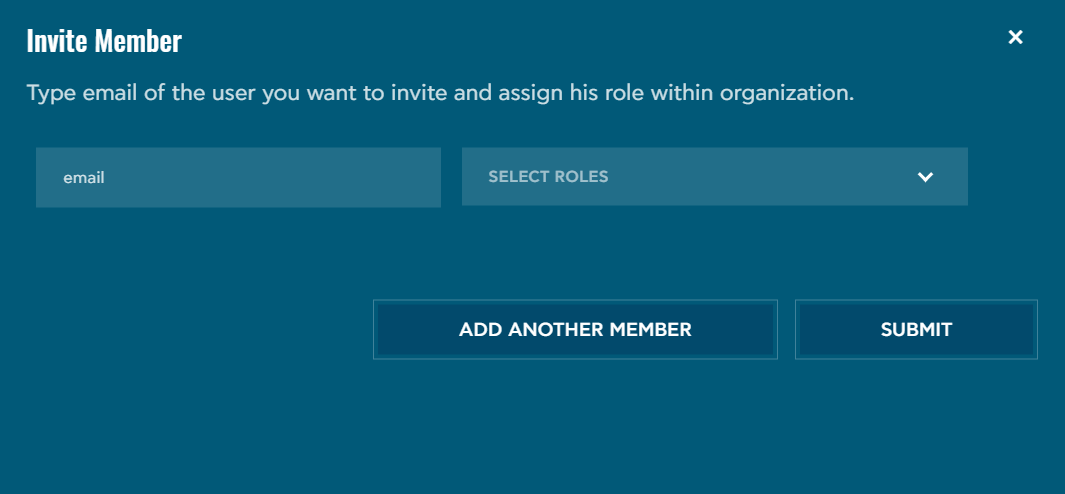1065x494 pixels.
Task: Show the role options list
Action: point(714,177)
